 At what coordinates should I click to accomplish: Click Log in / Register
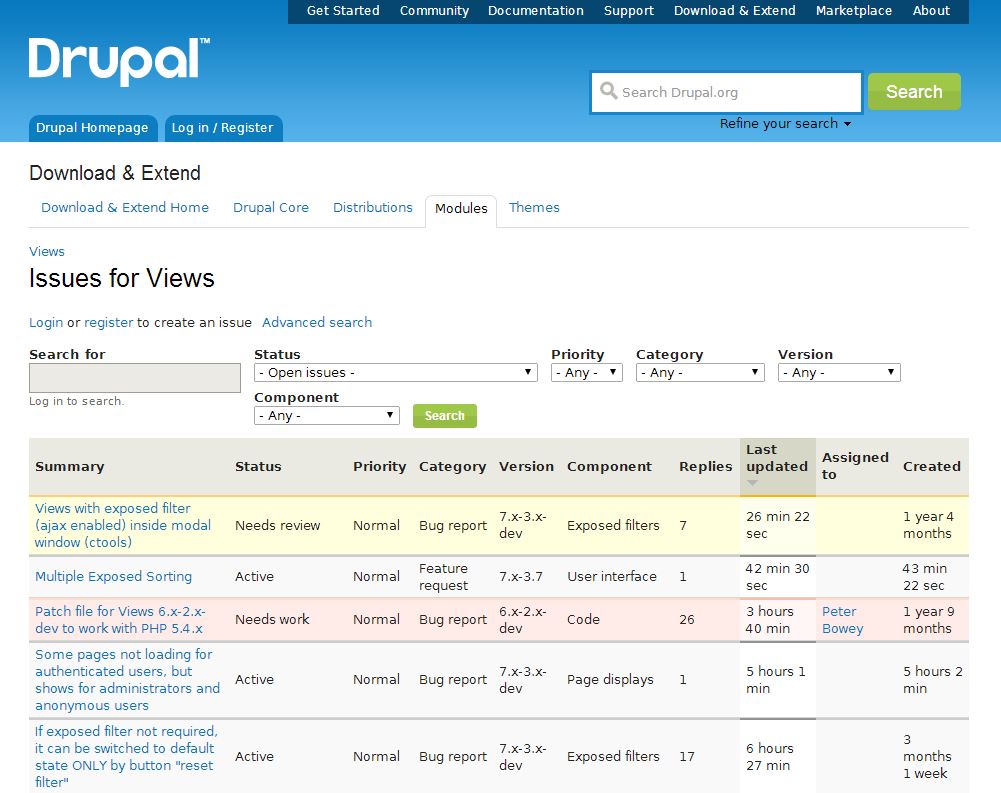point(223,128)
